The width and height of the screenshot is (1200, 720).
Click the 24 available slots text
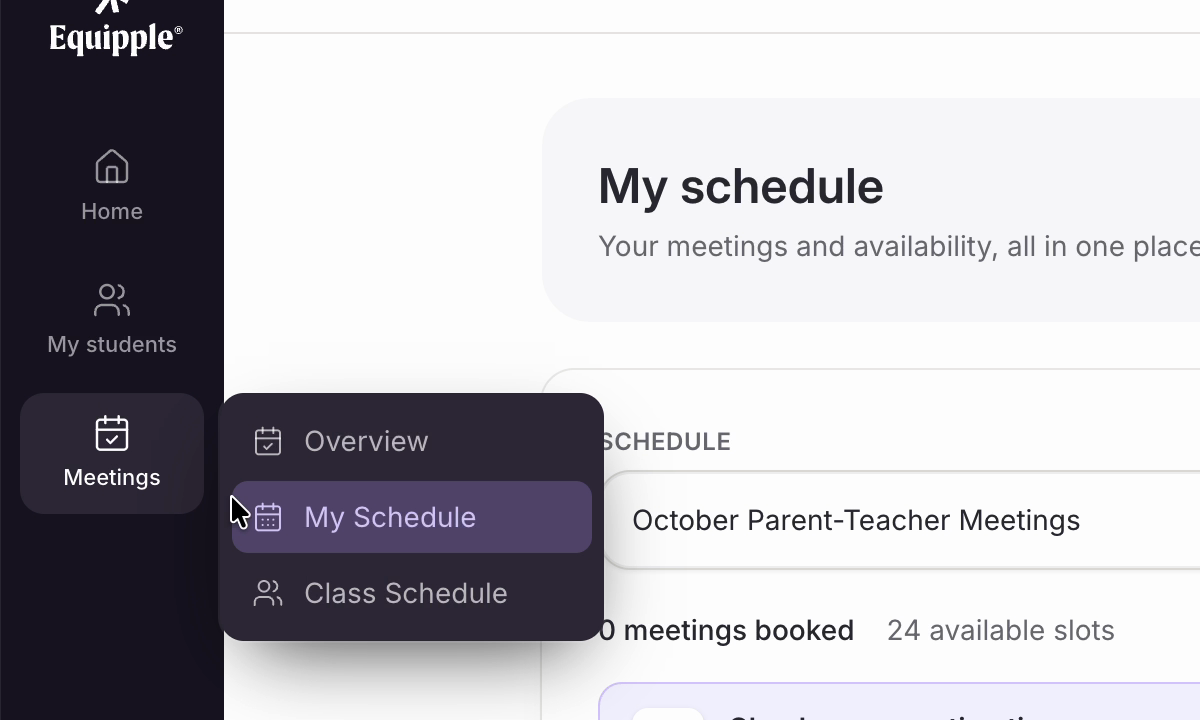1000,630
